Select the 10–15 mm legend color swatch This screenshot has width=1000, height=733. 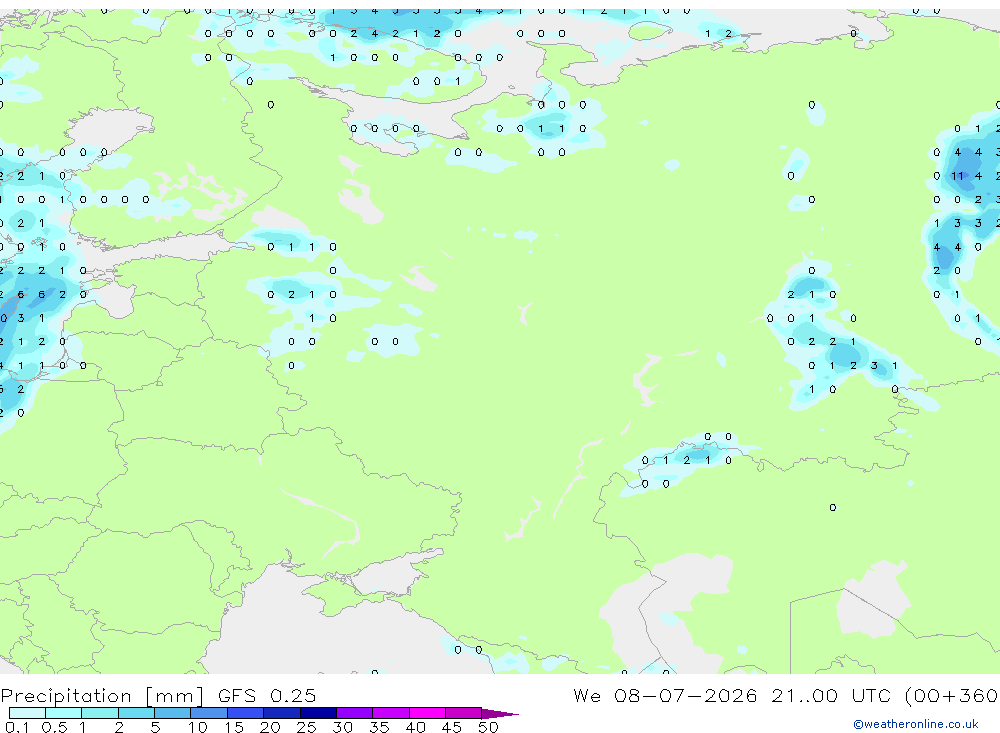[209, 713]
